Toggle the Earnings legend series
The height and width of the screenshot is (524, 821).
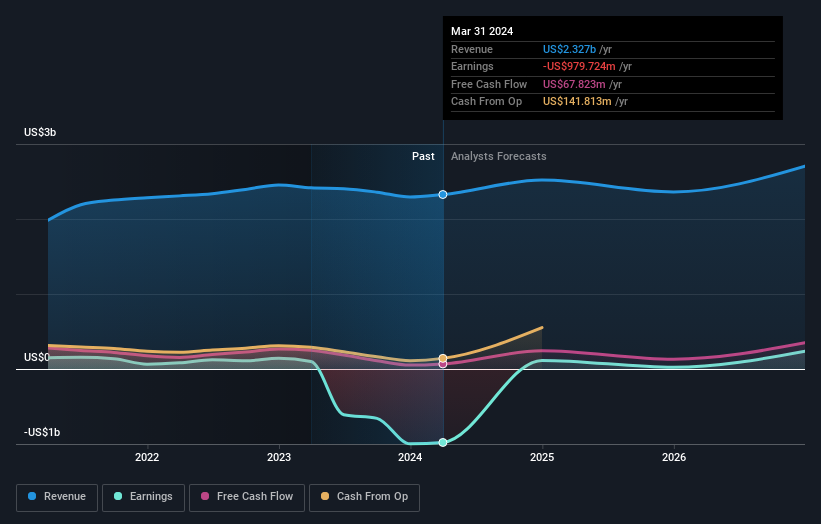click(x=143, y=497)
